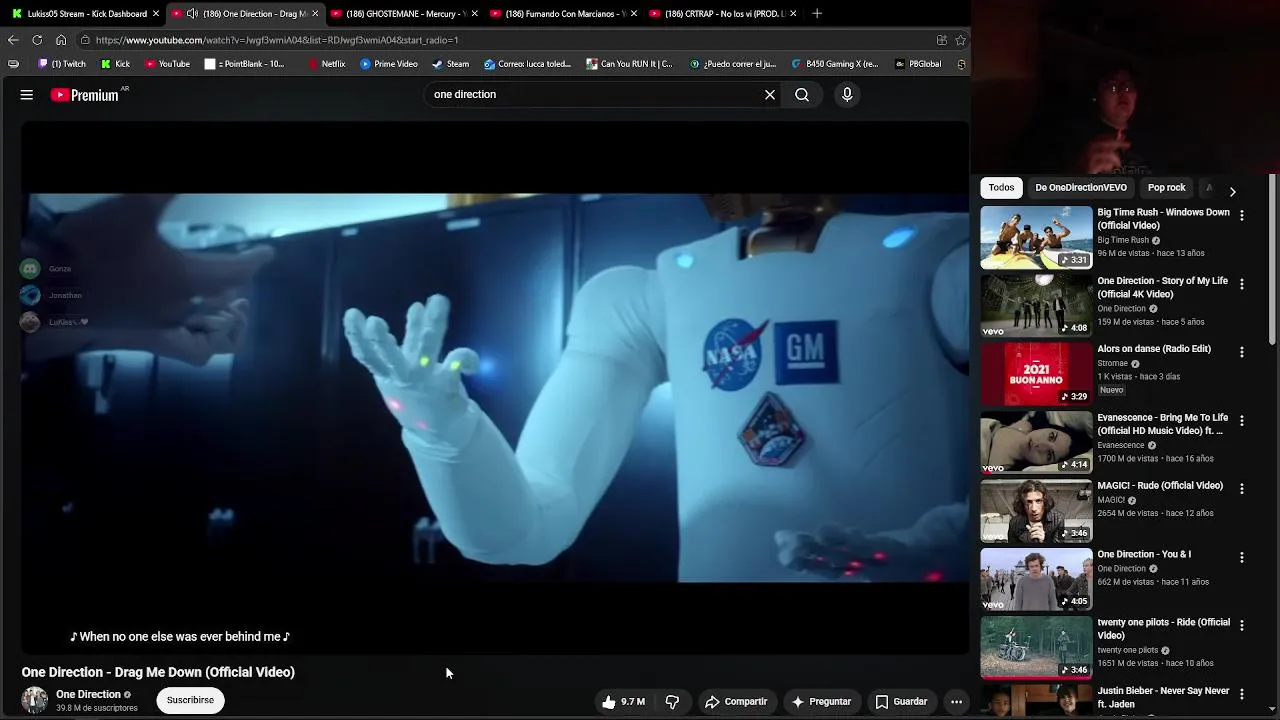
Task: Open One Direction channel name link
Action: tap(88, 694)
